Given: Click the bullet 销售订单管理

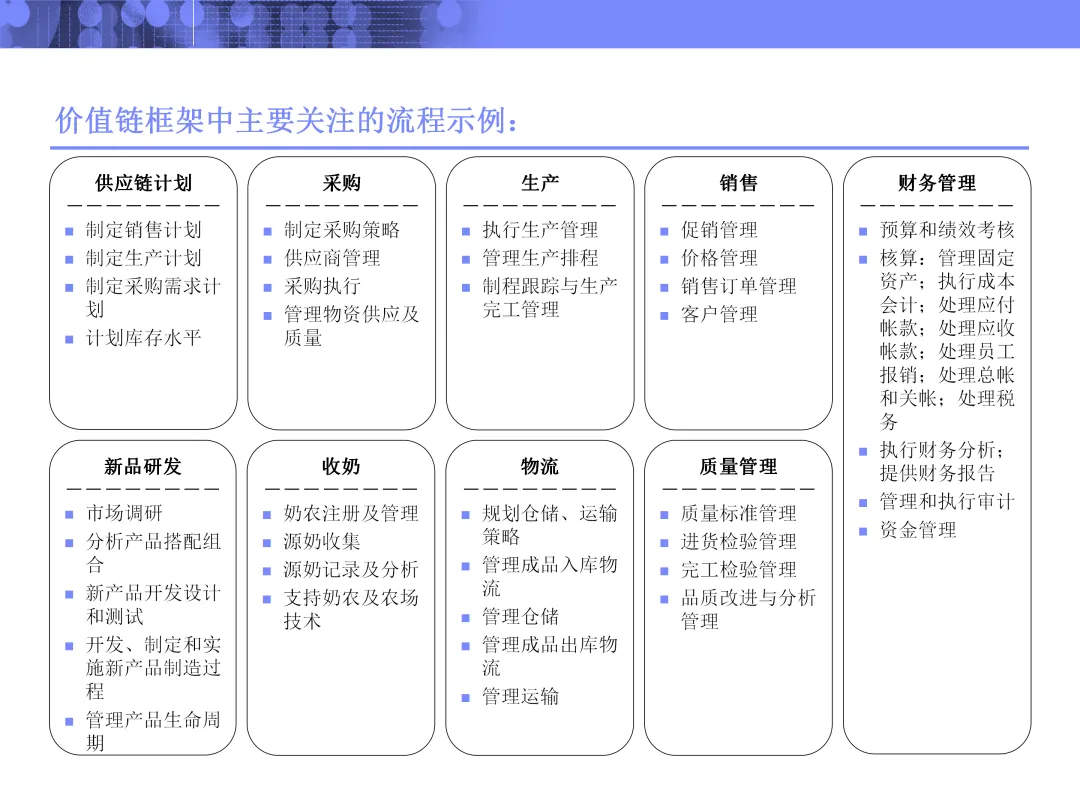Looking at the screenshot, I should (738, 287).
